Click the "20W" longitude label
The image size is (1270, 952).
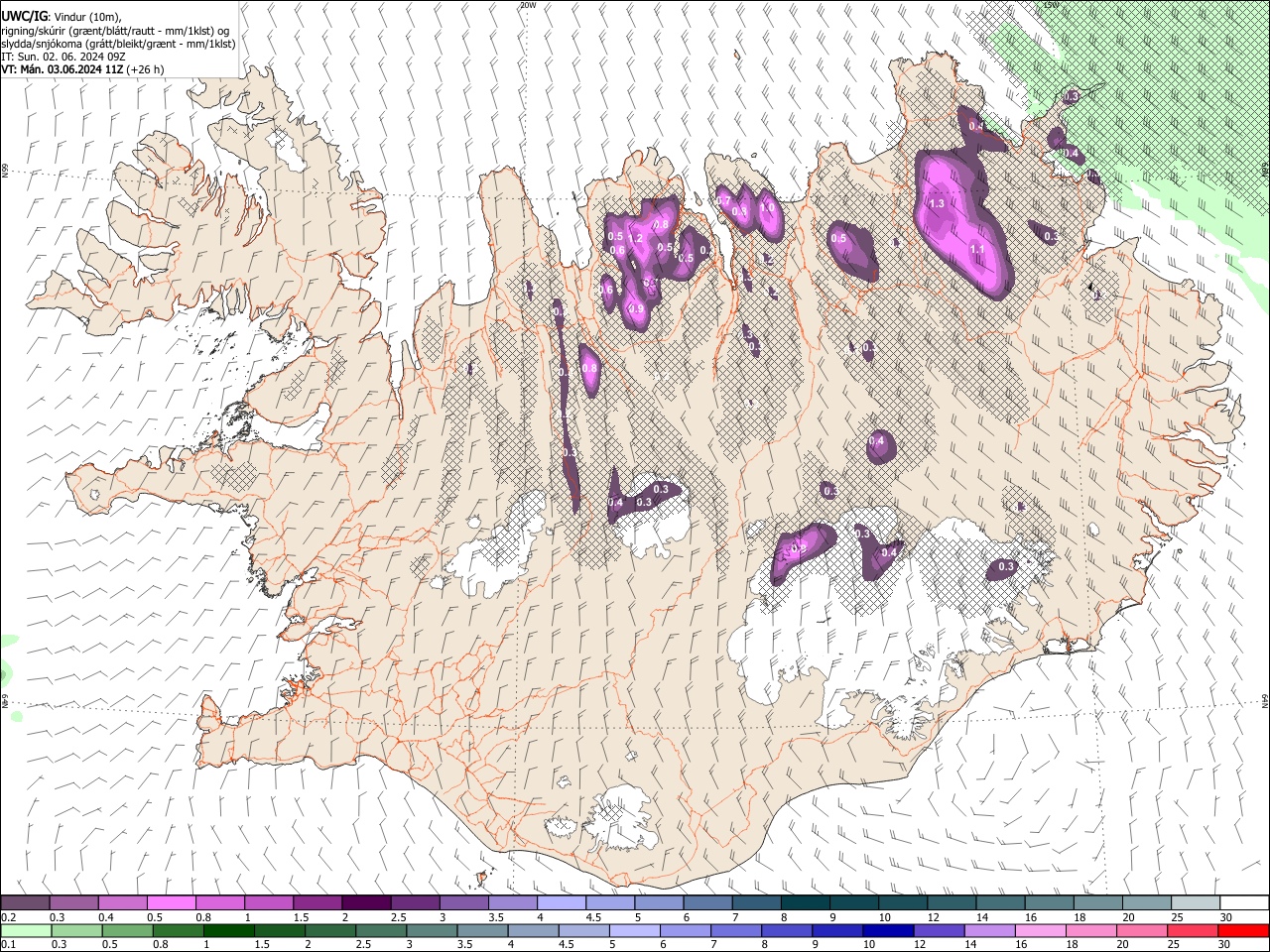(528, 5)
